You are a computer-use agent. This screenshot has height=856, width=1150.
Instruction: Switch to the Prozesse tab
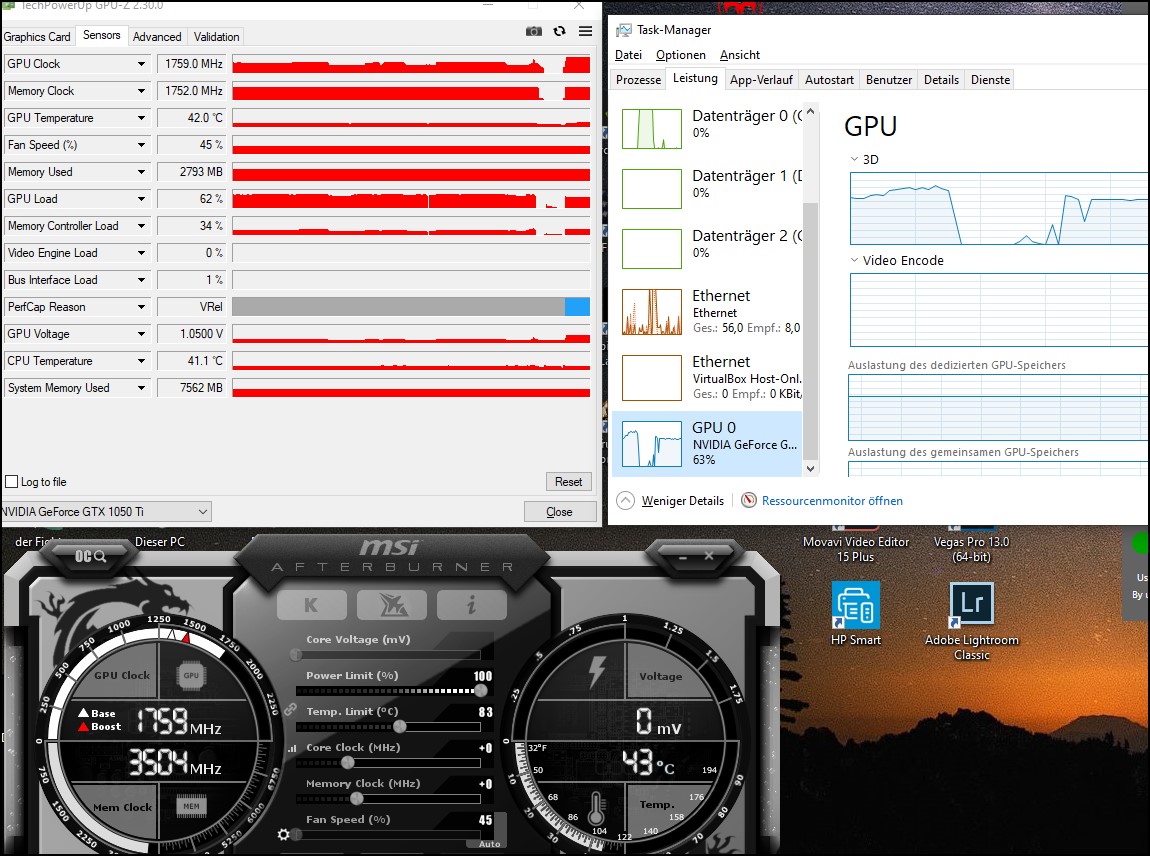638,80
